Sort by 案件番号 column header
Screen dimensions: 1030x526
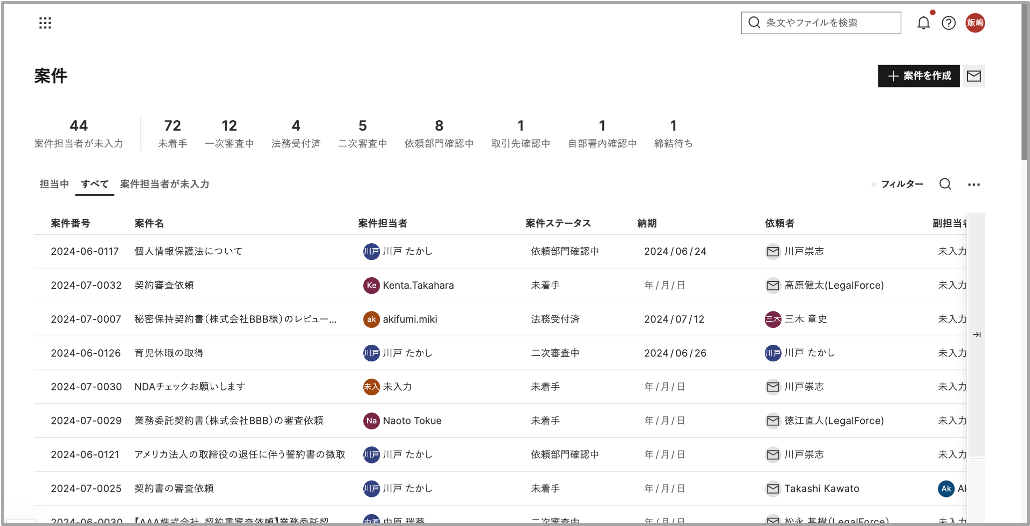coord(70,223)
